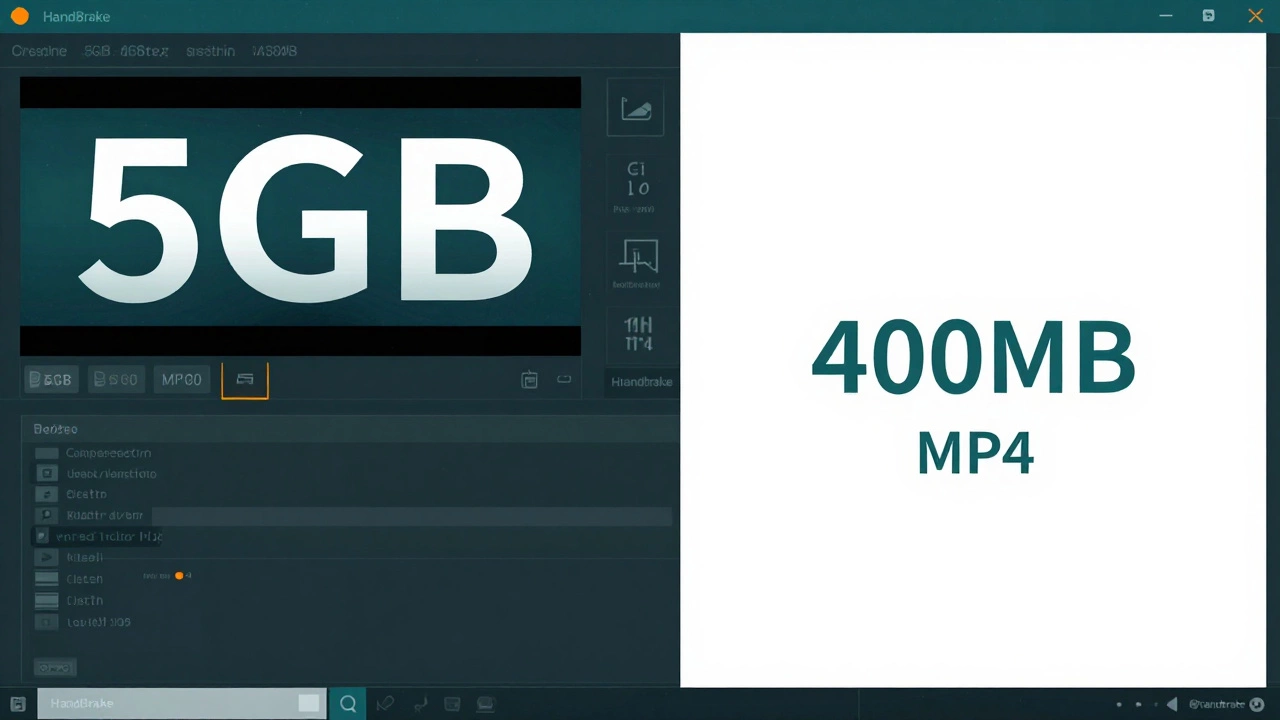Open the MP60 format tool

click(x=181, y=379)
